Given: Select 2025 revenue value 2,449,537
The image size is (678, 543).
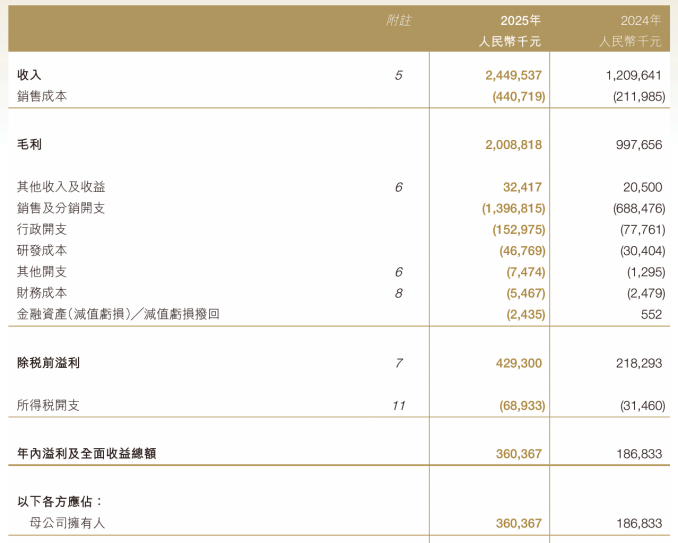Looking at the screenshot, I should [513, 75].
